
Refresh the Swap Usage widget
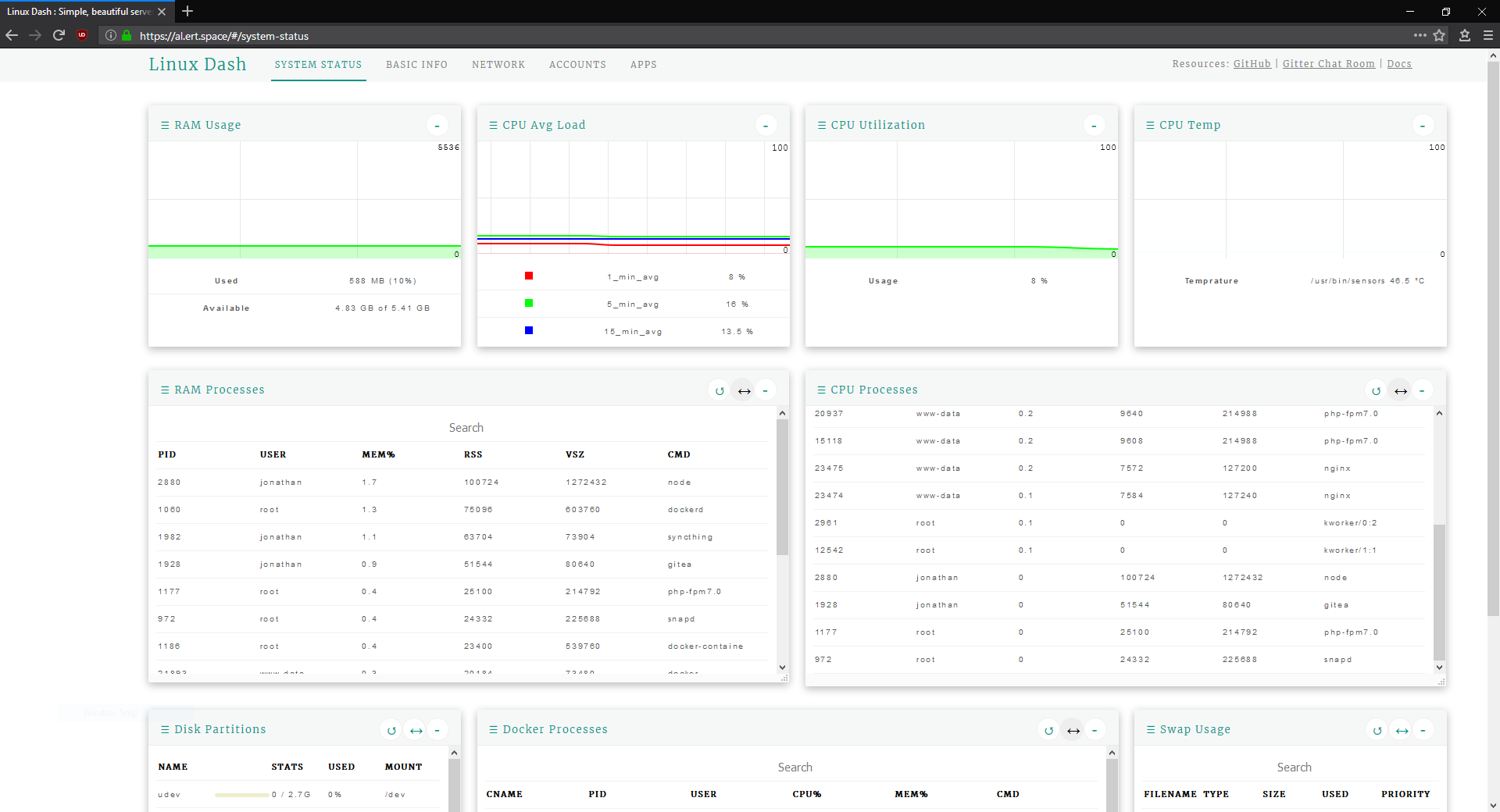point(1377,730)
